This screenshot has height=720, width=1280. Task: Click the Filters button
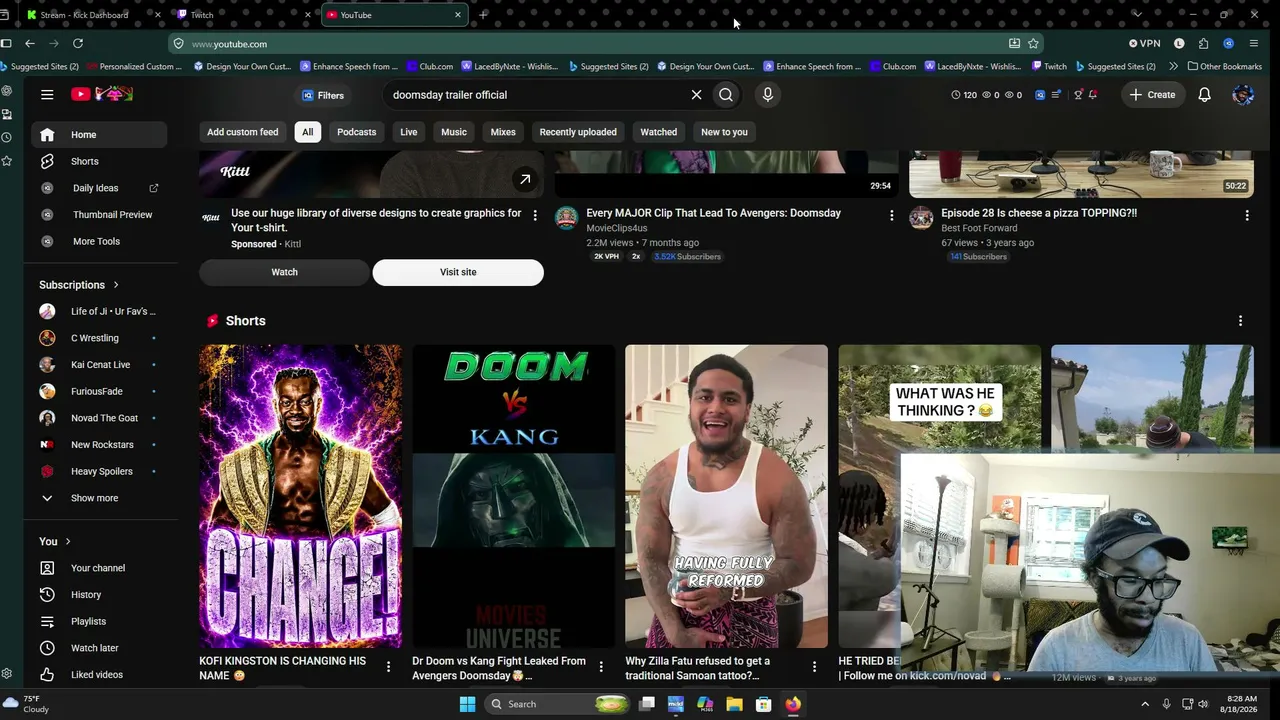tap(323, 95)
